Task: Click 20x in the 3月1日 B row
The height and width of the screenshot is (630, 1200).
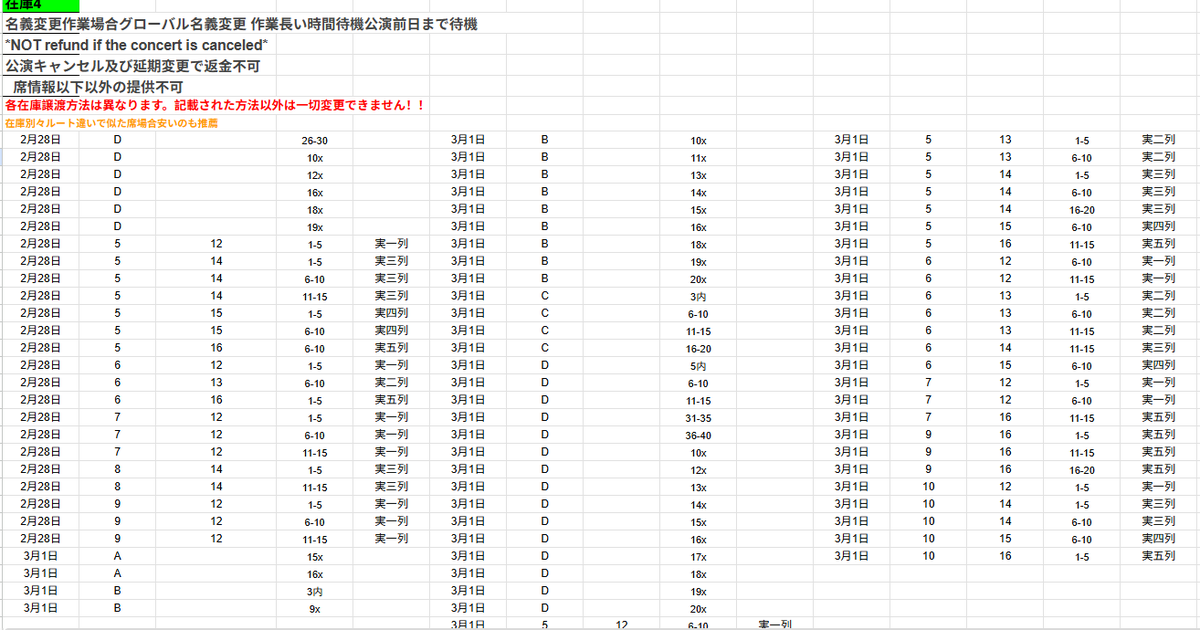Action: [x=698, y=279]
